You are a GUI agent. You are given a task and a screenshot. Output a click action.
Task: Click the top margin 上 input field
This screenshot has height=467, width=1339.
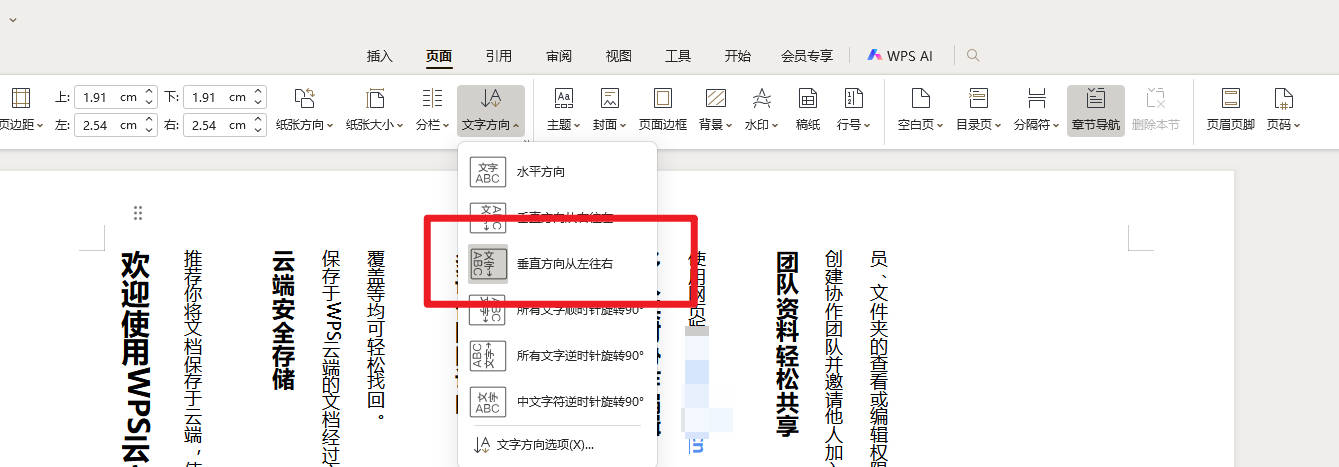(108, 97)
